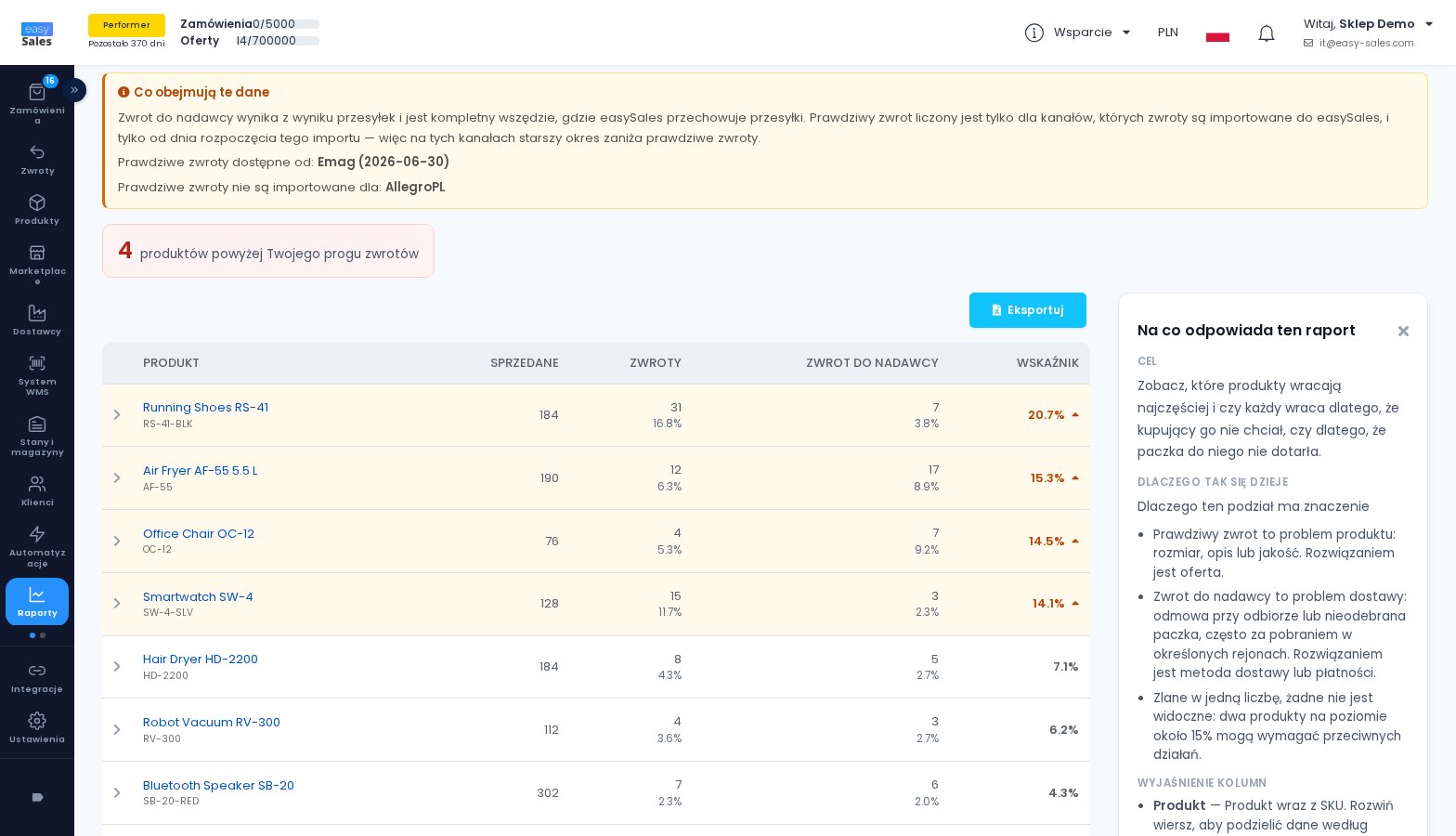The image size is (1456, 836).
Task: Expand the Running Shoes RS-41 row
Action: (117, 415)
